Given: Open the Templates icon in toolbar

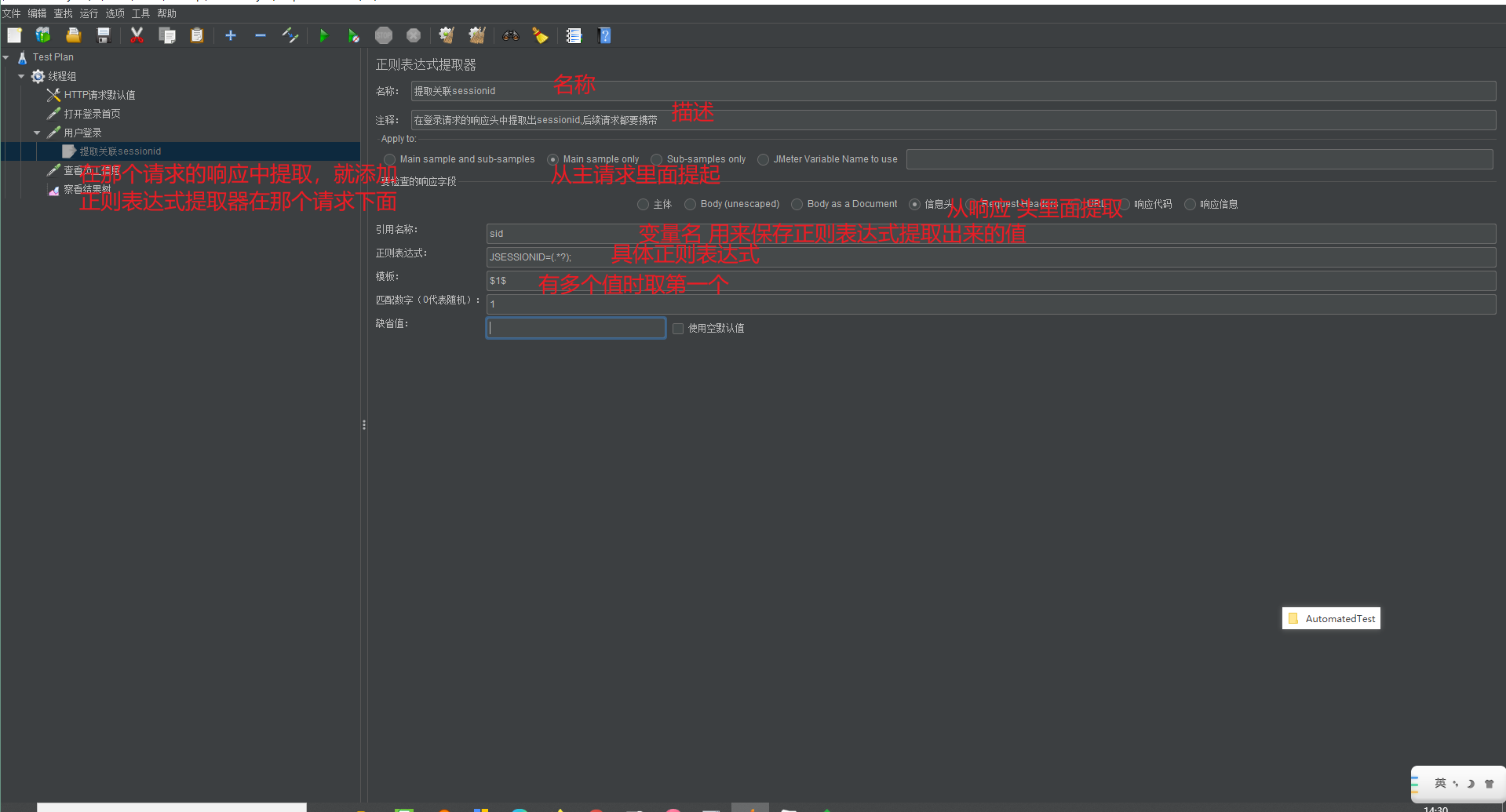Looking at the screenshot, I should tap(43, 35).
